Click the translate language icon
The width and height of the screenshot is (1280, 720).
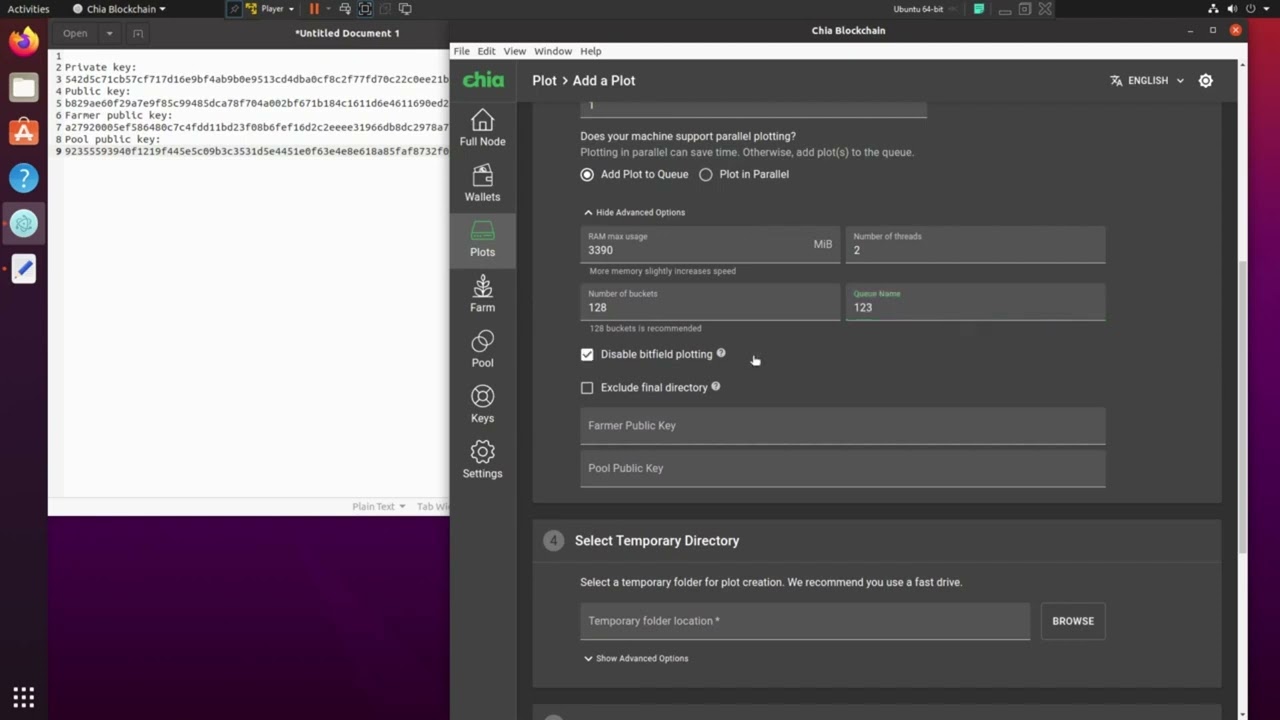[1116, 80]
